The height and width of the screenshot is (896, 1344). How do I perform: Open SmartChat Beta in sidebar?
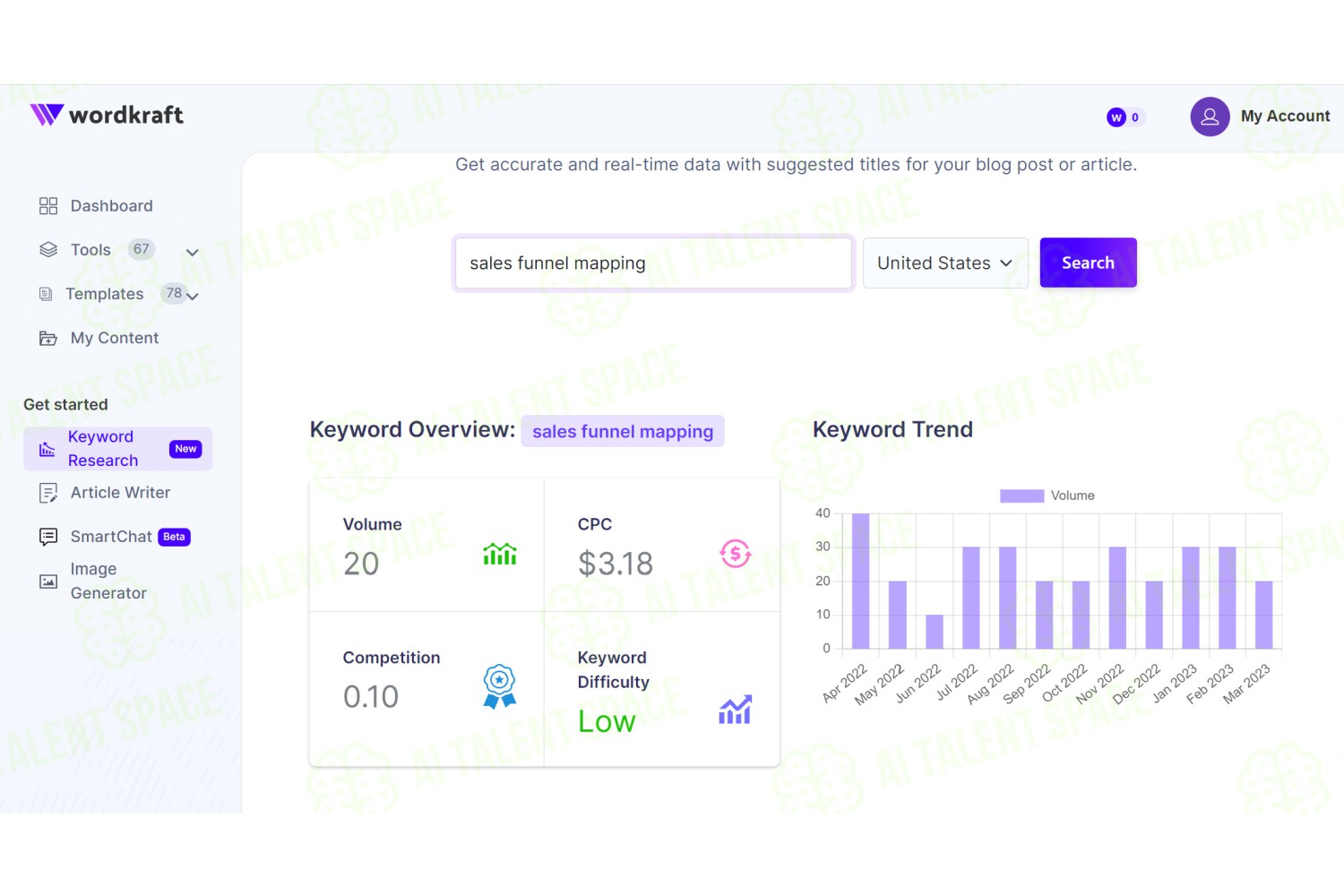click(114, 537)
